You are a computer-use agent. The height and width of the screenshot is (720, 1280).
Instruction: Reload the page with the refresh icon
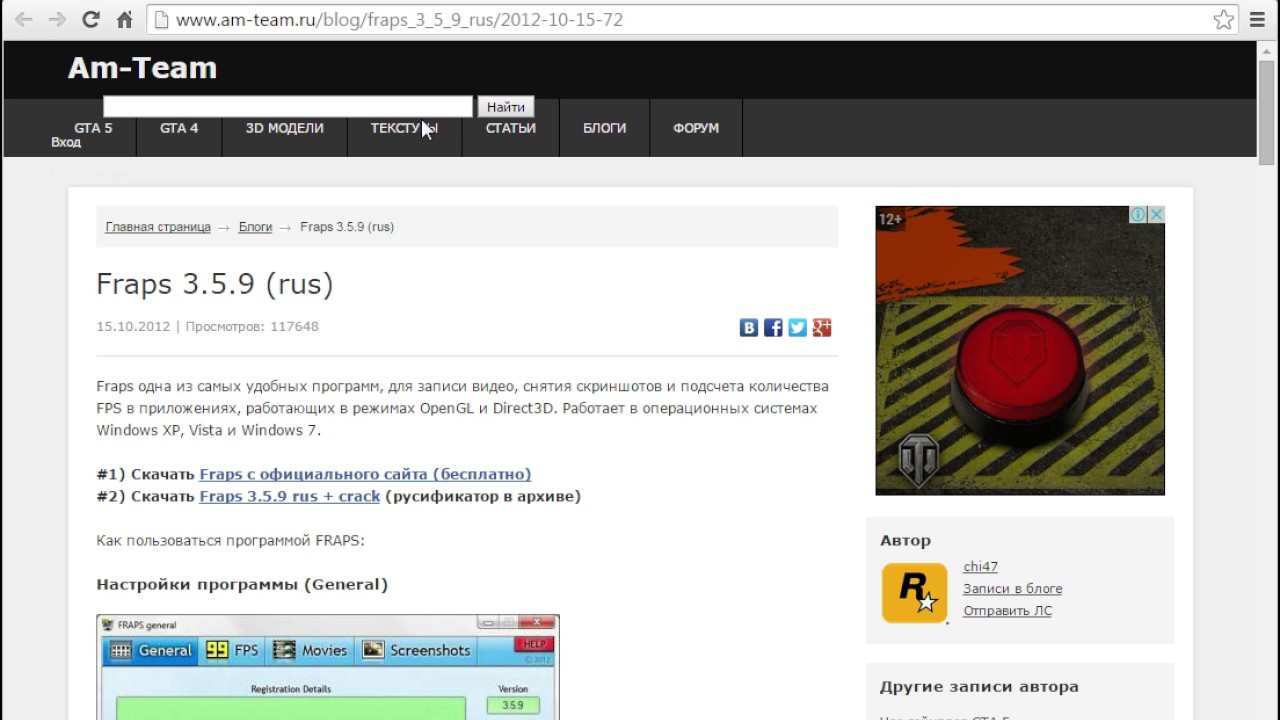coord(91,19)
